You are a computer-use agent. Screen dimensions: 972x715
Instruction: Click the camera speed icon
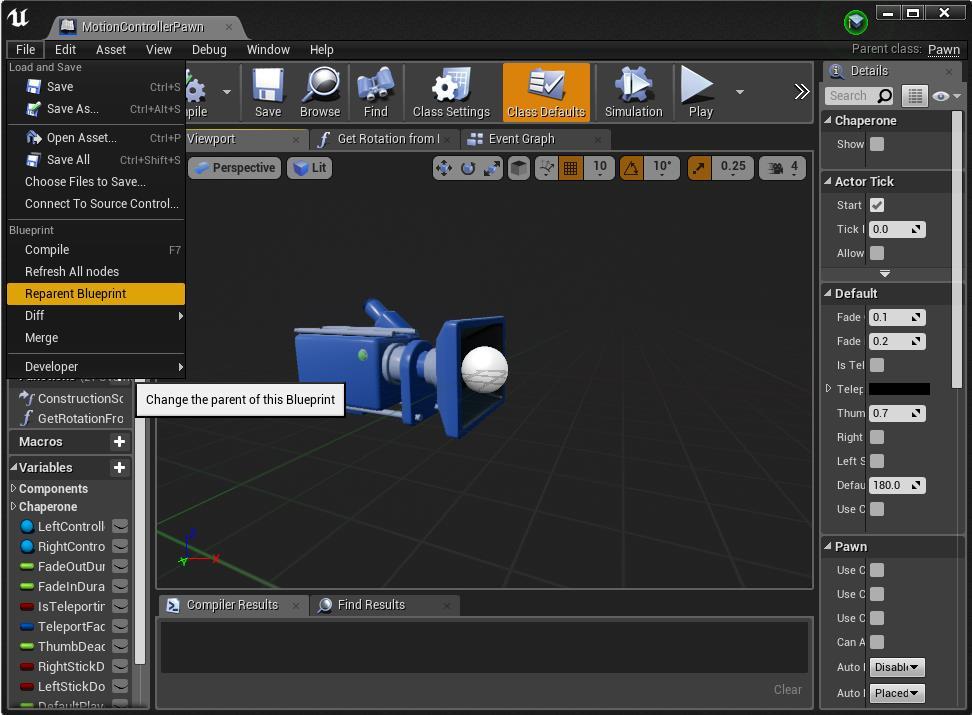click(775, 168)
